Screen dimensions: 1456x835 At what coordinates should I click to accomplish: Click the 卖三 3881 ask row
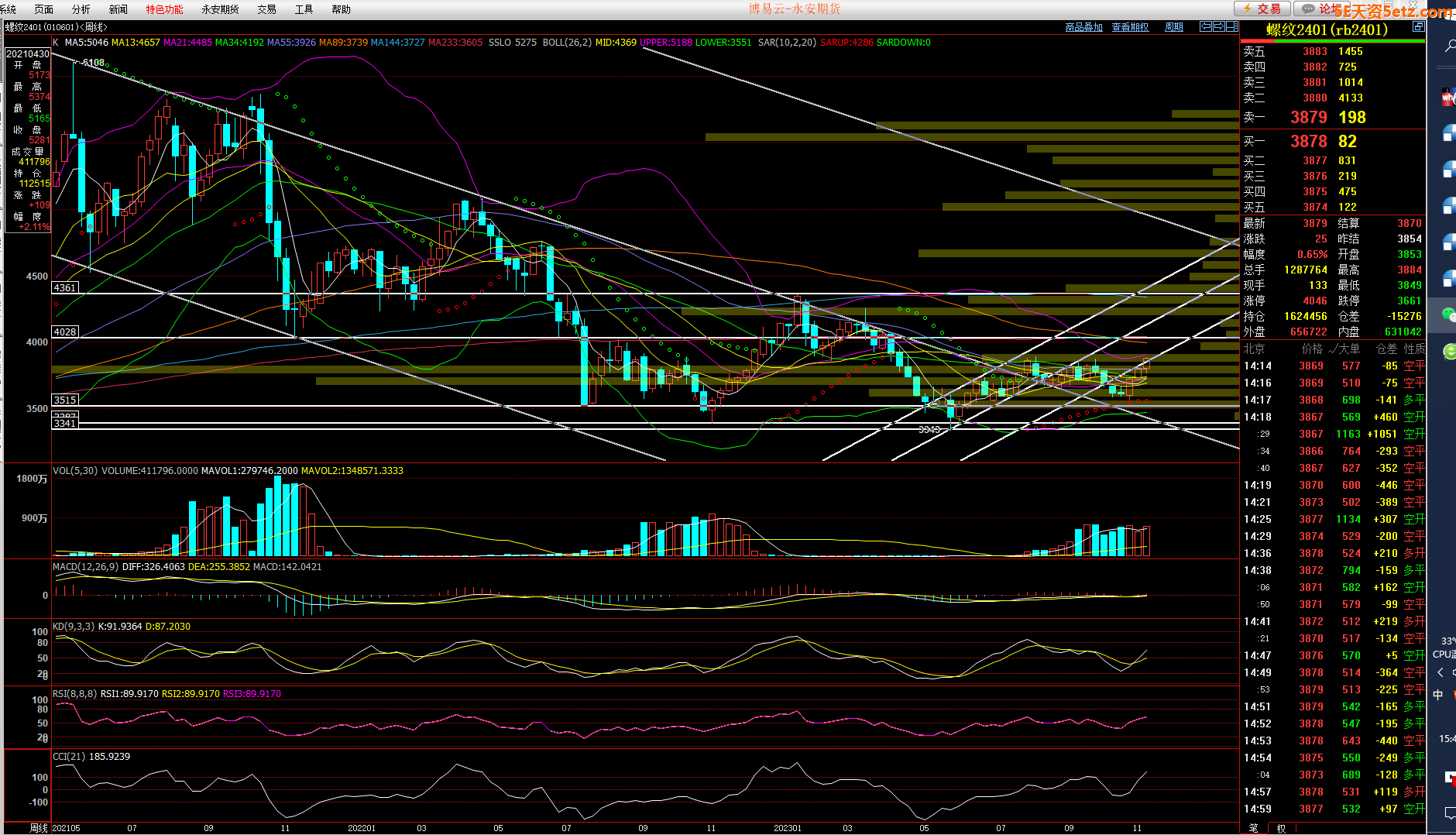tap(1332, 82)
